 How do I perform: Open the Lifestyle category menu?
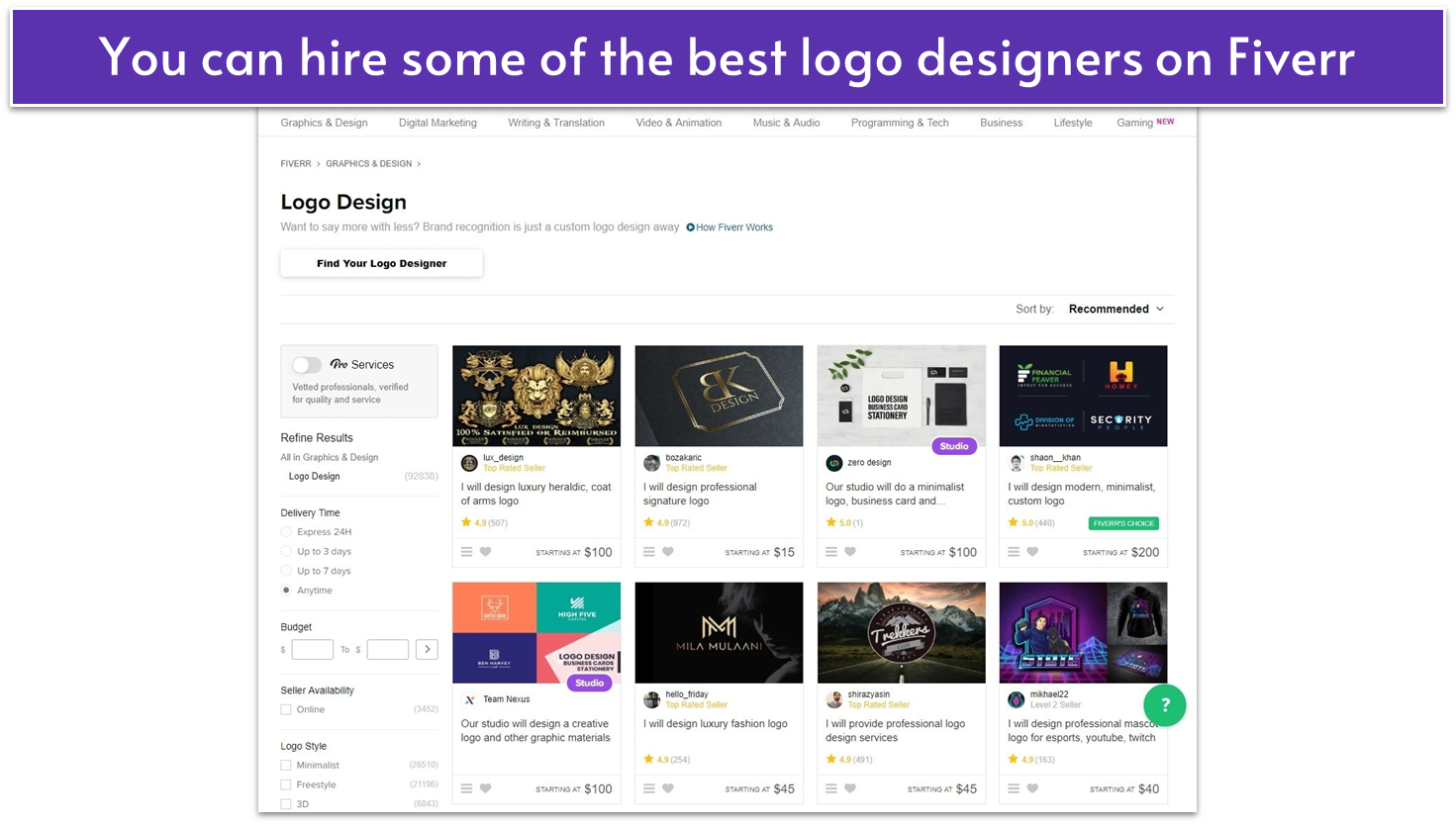(x=1073, y=123)
